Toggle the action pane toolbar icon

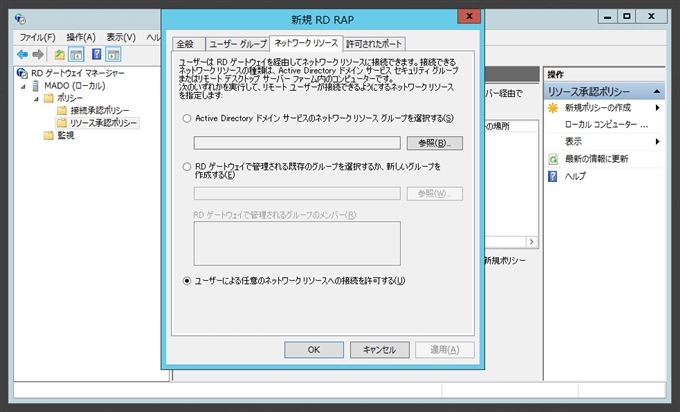[x=114, y=55]
